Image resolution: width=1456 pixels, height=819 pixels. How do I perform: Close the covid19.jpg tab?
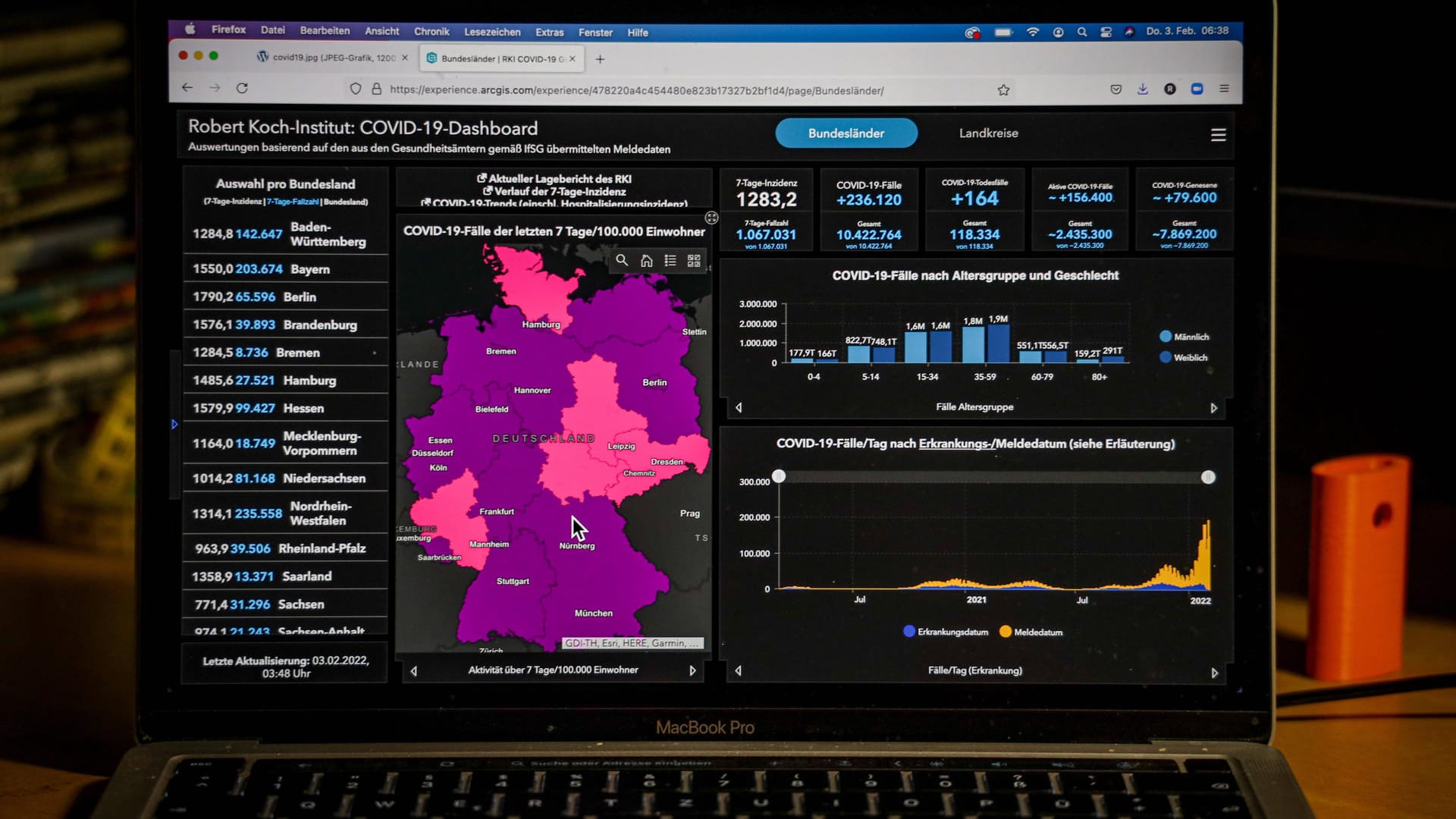pos(405,58)
